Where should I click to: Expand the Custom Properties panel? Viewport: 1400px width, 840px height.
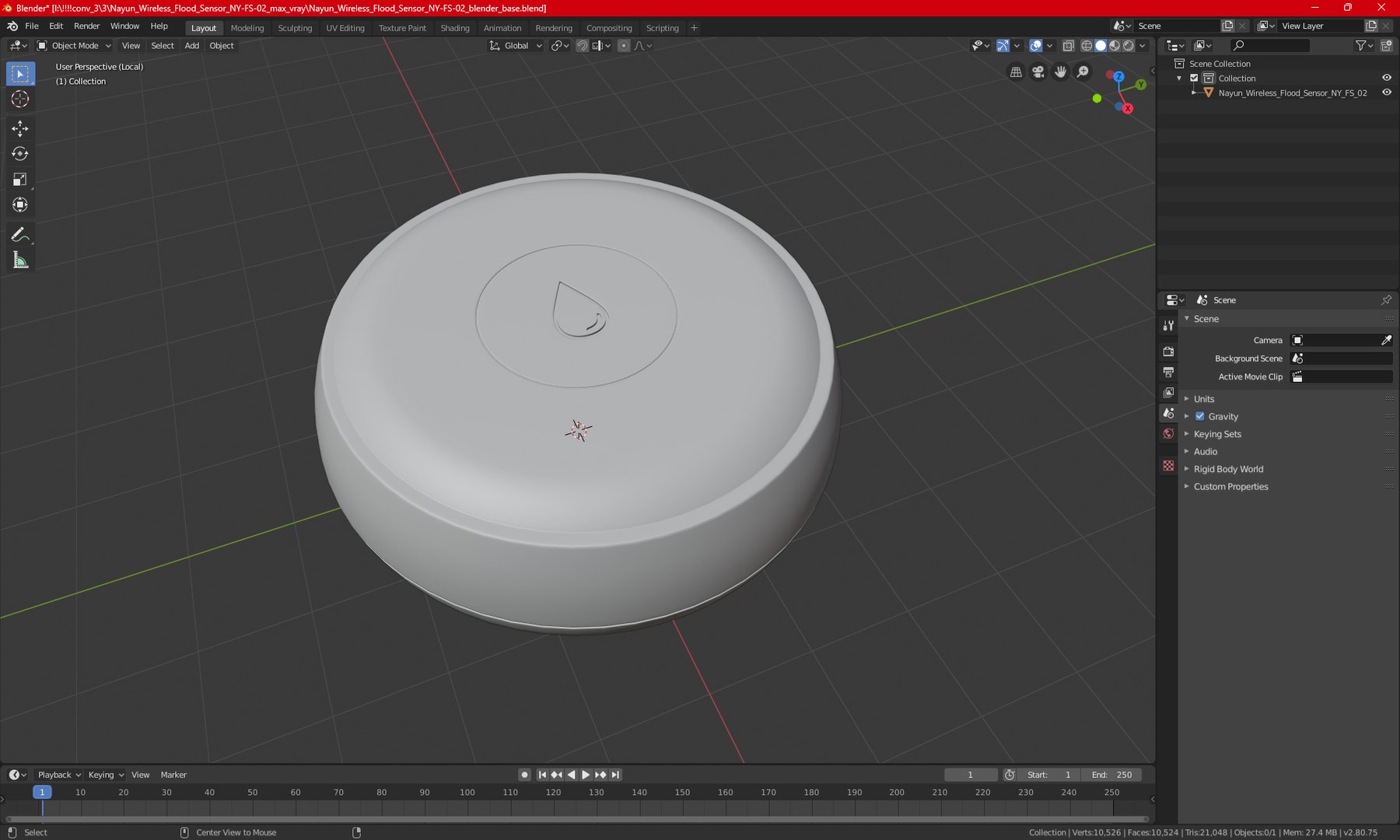click(1230, 487)
